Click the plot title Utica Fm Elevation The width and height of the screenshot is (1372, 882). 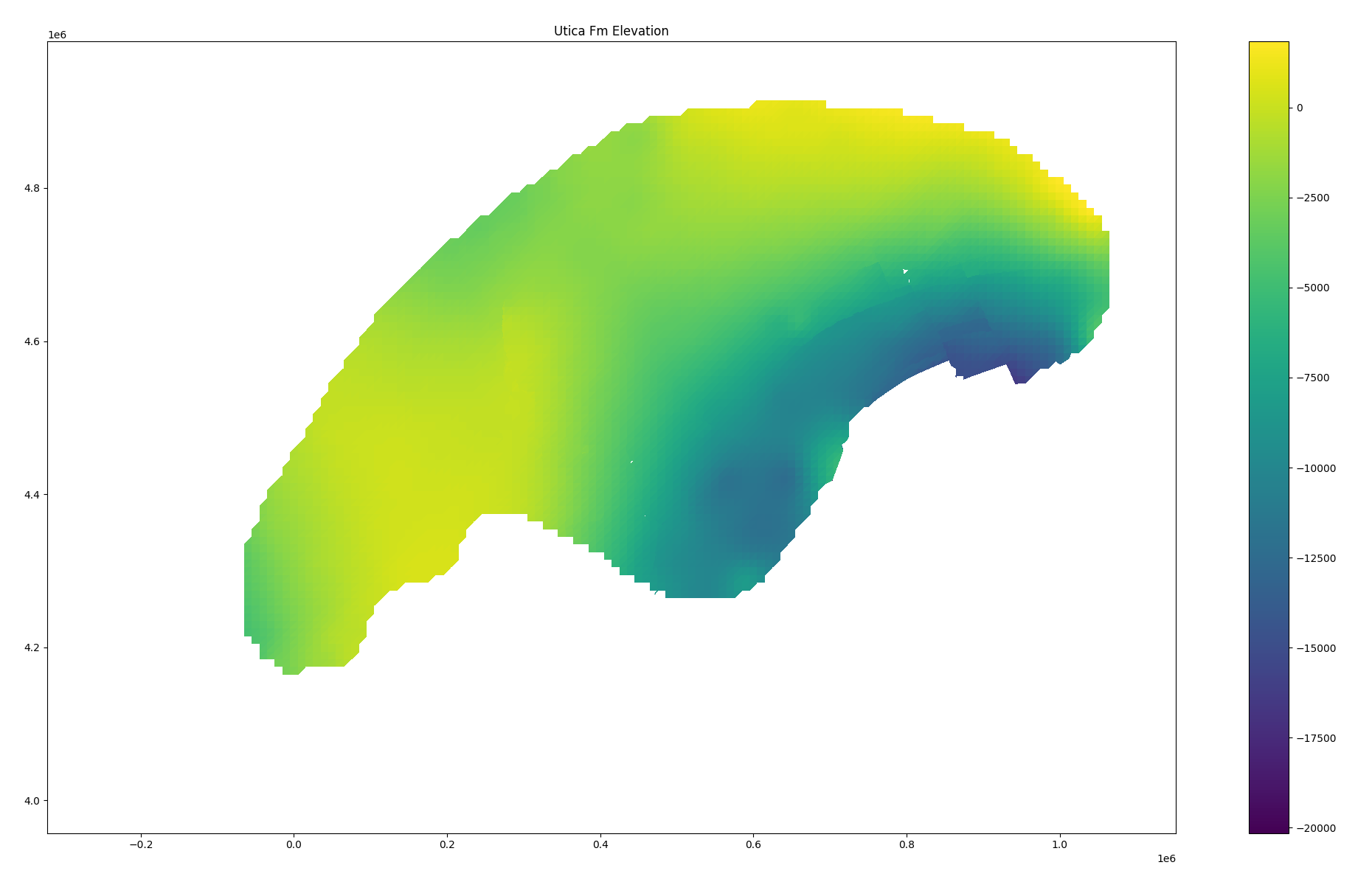pos(611,31)
